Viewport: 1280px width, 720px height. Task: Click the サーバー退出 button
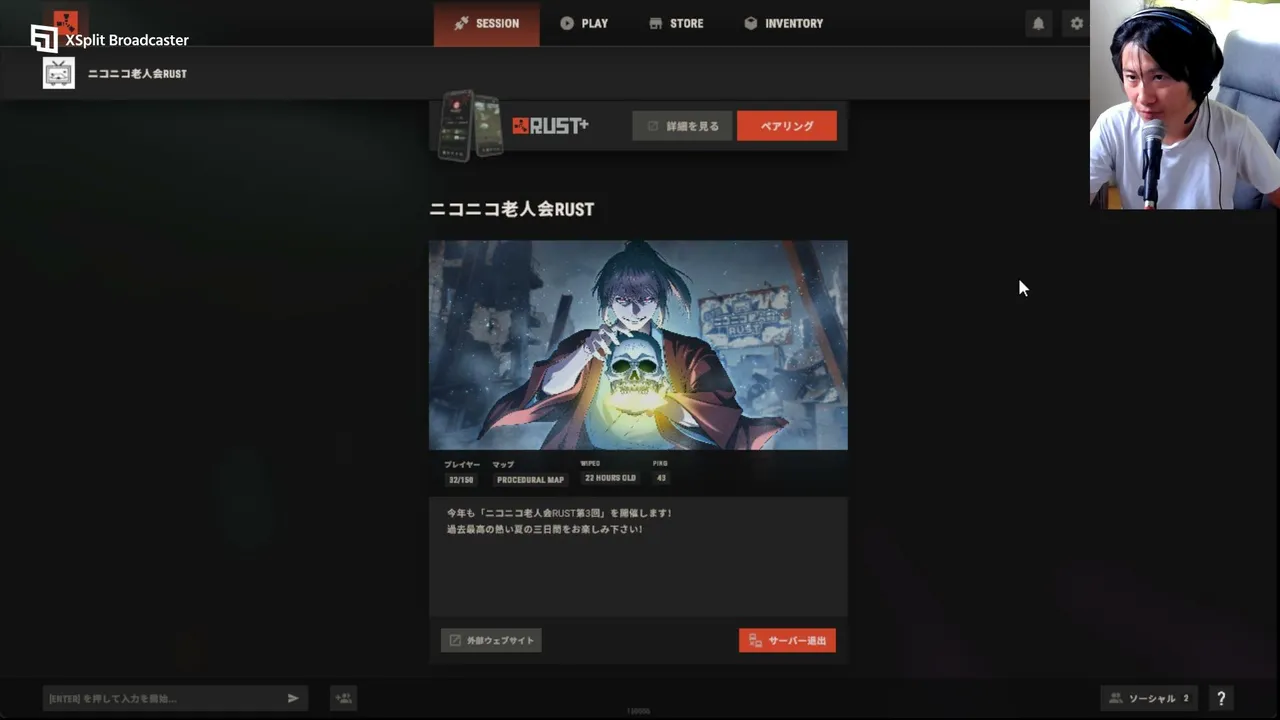787,640
